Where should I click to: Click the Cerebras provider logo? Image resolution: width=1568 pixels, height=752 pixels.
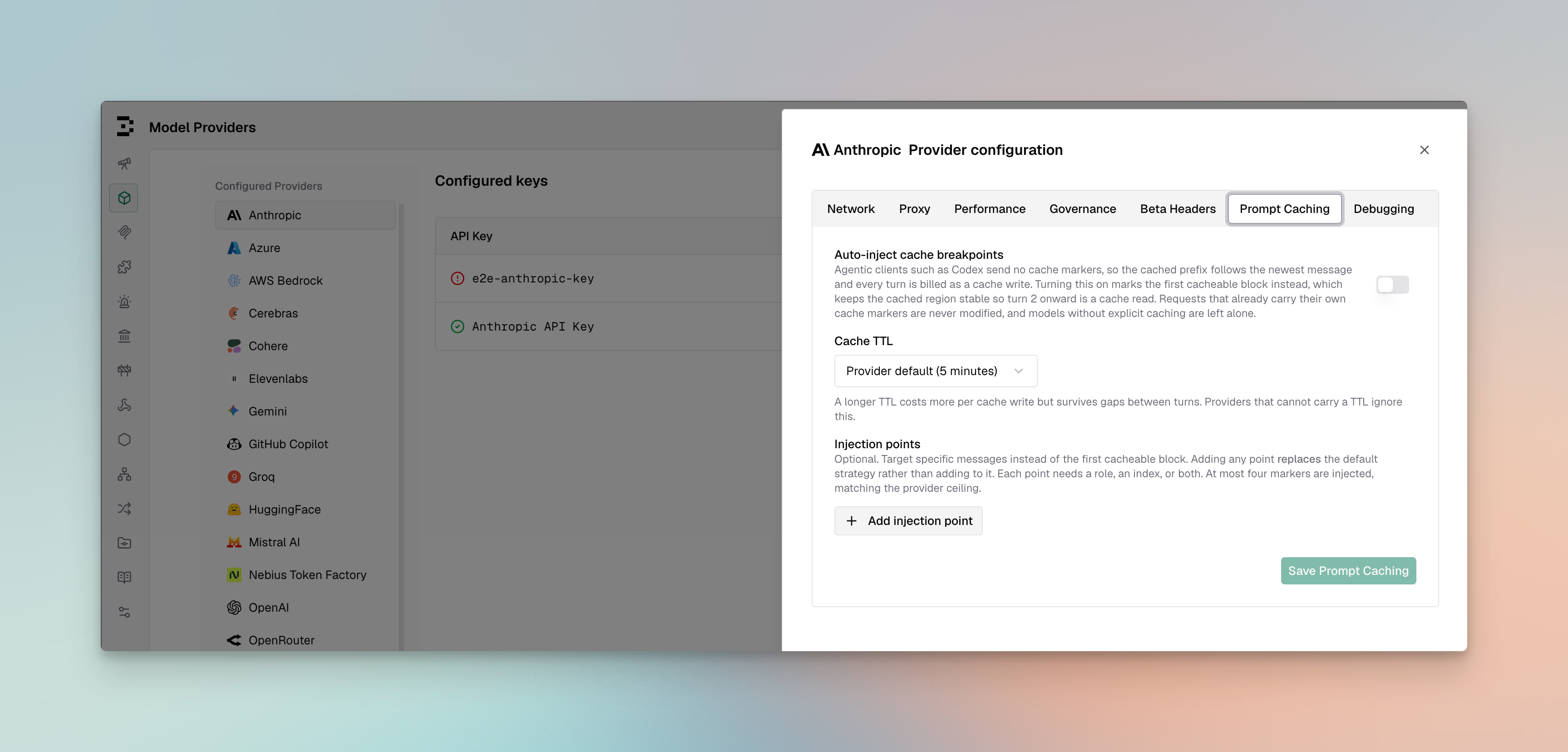[234, 313]
